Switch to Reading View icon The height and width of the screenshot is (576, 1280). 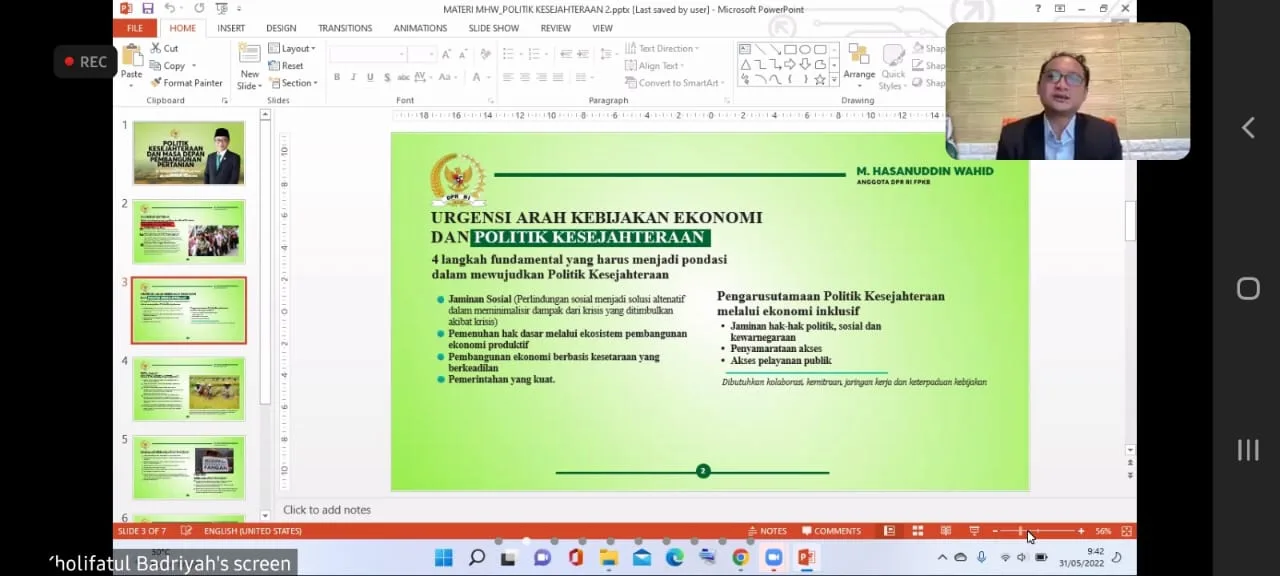pyautogui.click(x=946, y=531)
